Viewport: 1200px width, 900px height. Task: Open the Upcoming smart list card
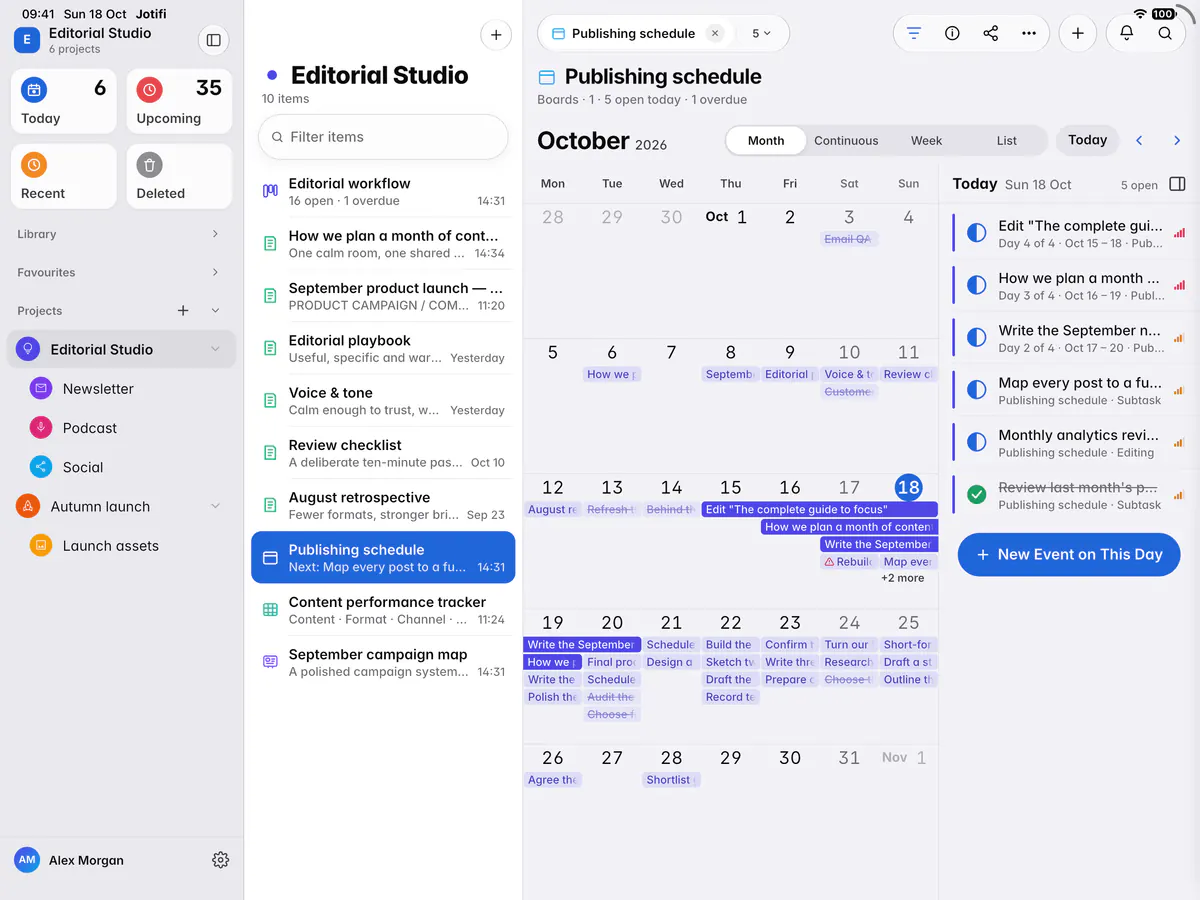[179, 101]
